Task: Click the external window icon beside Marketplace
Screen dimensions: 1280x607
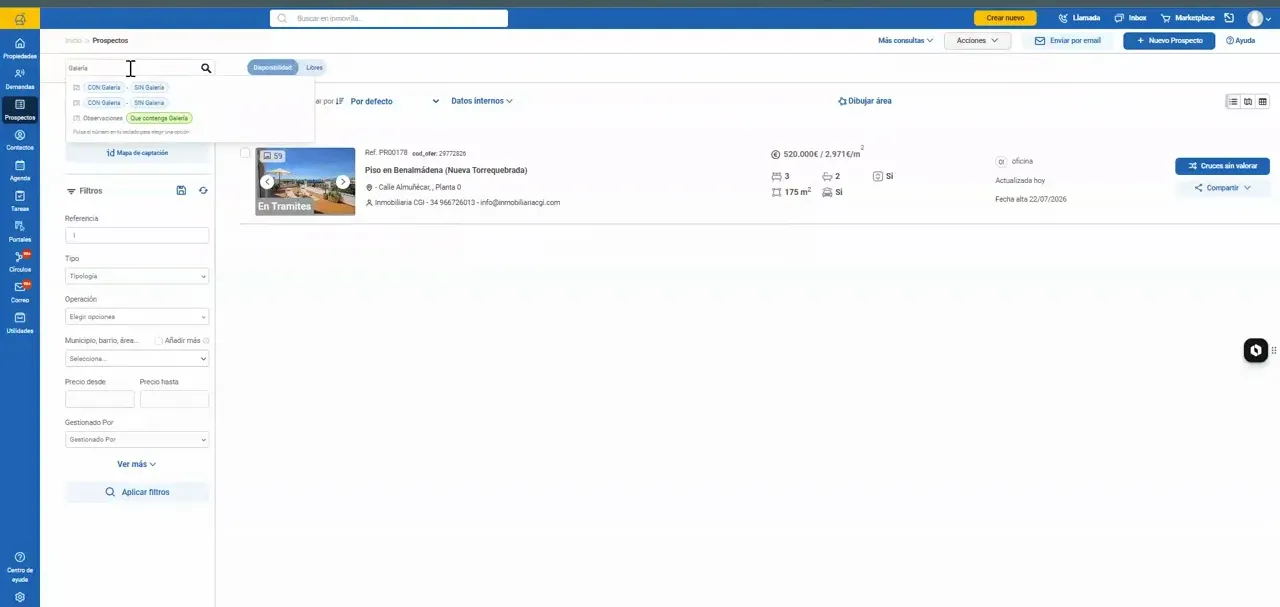Action: (1228, 18)
